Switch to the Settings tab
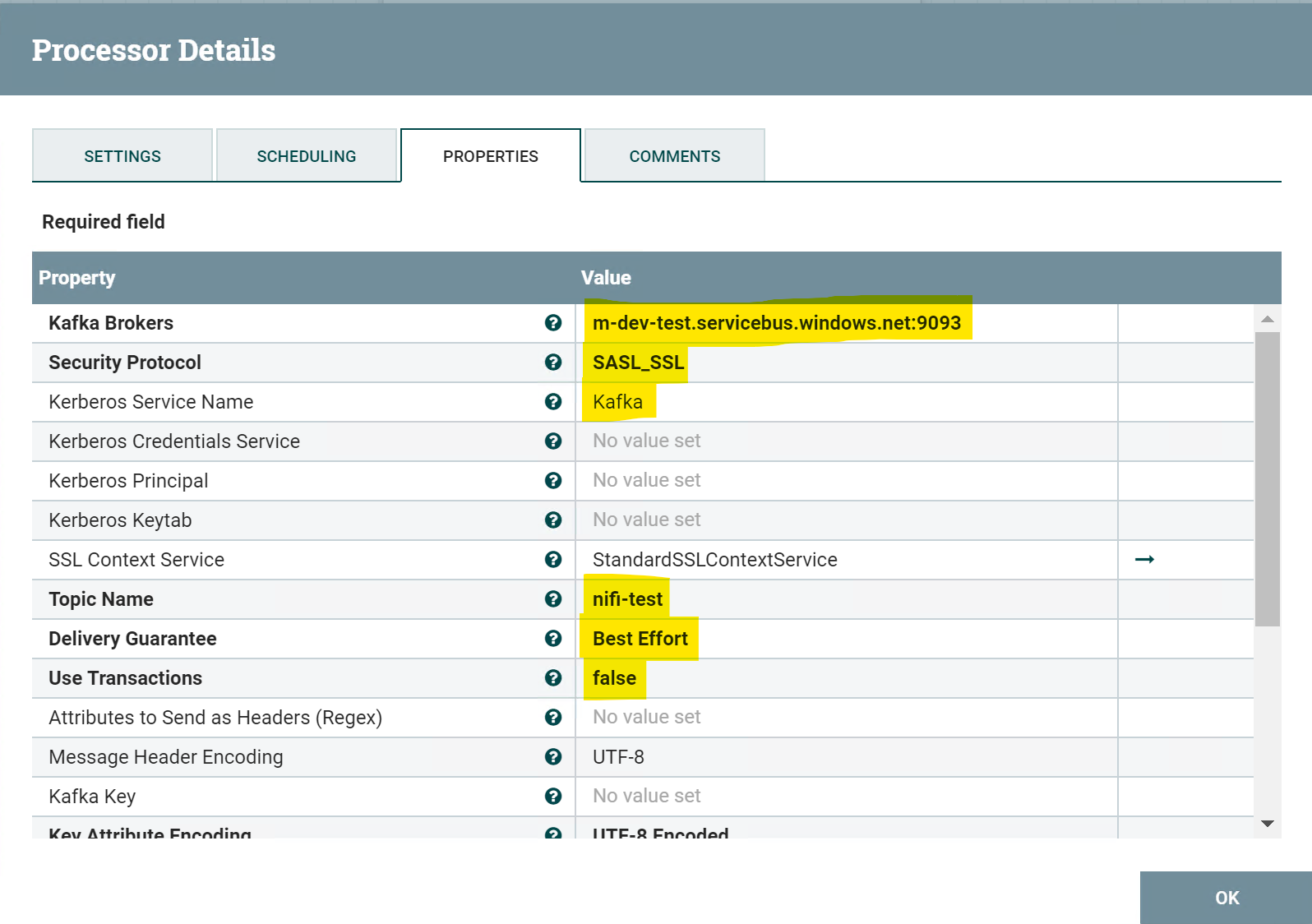1312x924 pixels. coord(122,155)
